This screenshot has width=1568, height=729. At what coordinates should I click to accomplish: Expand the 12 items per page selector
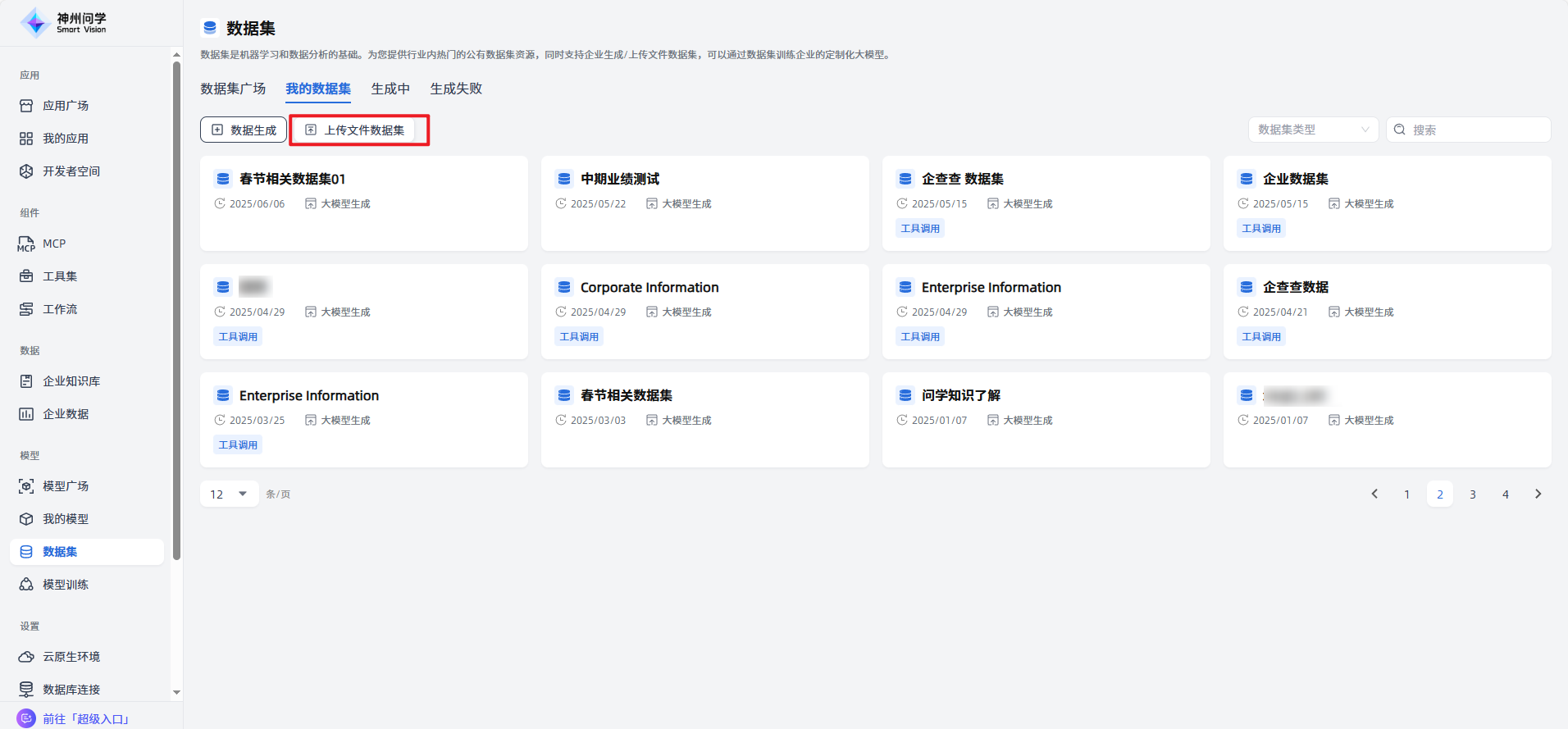tap(229, 494)
